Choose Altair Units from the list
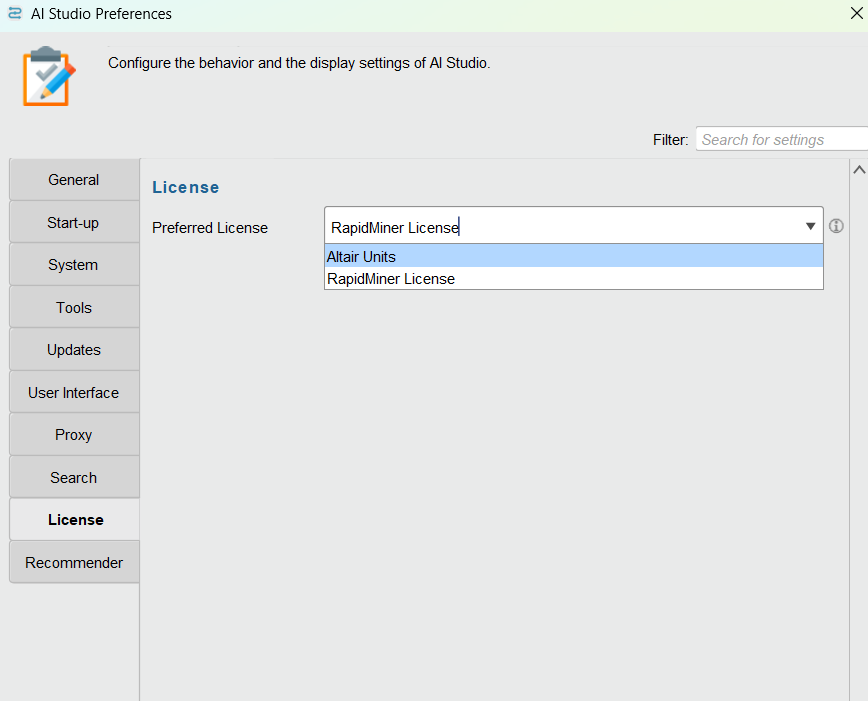Viewport: 868px width, 701px height. (x=574, y=256)
